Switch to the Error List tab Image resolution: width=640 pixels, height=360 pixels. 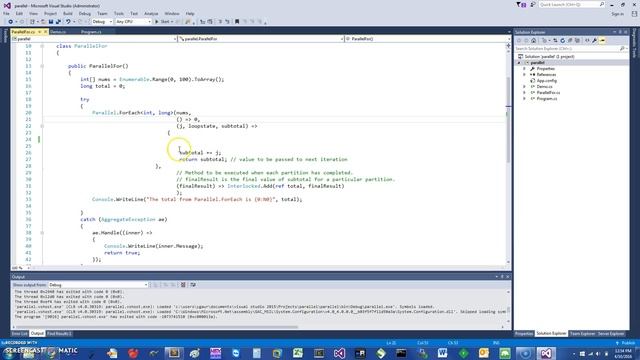pos(19,334)
